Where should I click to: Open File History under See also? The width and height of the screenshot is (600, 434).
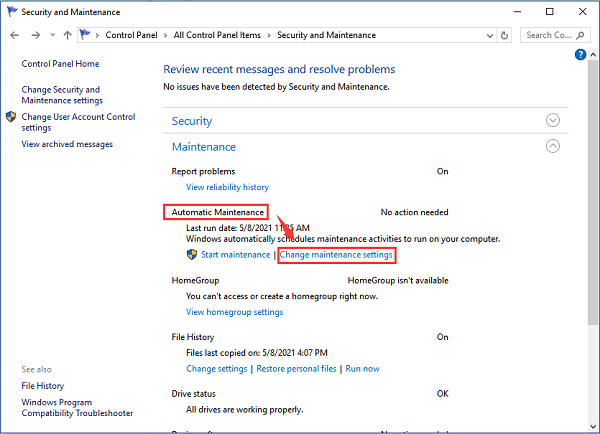pyautogui.click(x=42, y=386)
